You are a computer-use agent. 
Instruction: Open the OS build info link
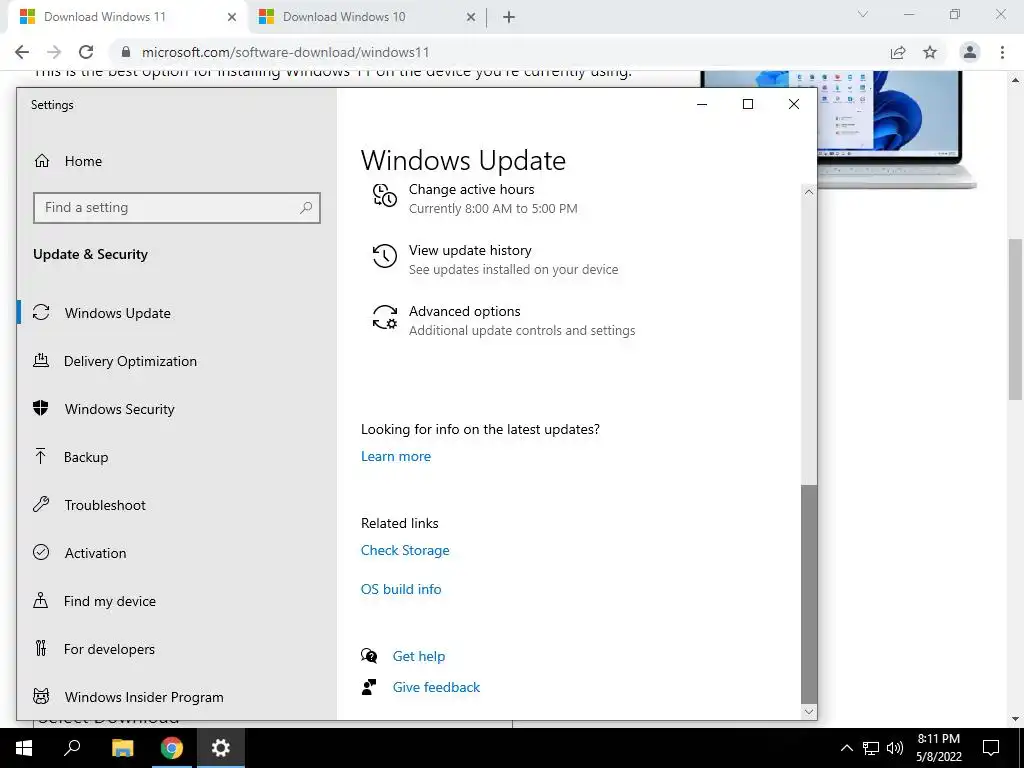click(x=401, y=589)
